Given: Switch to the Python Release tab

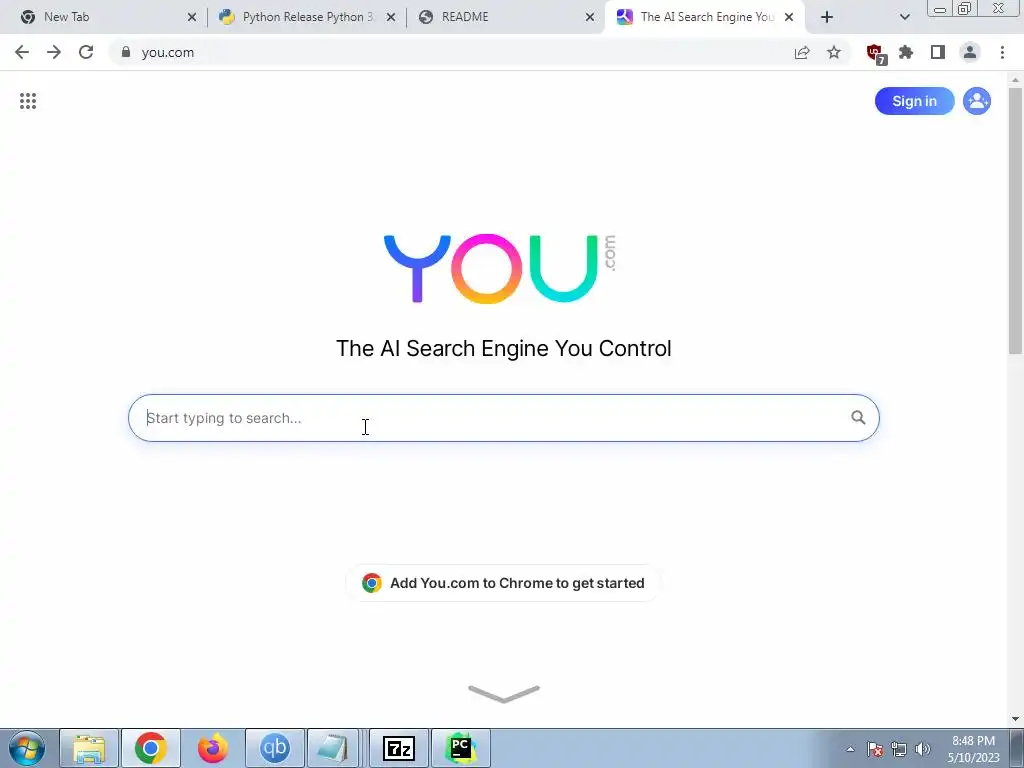Looking at the screenshot, I should click(x=307, y=17).
